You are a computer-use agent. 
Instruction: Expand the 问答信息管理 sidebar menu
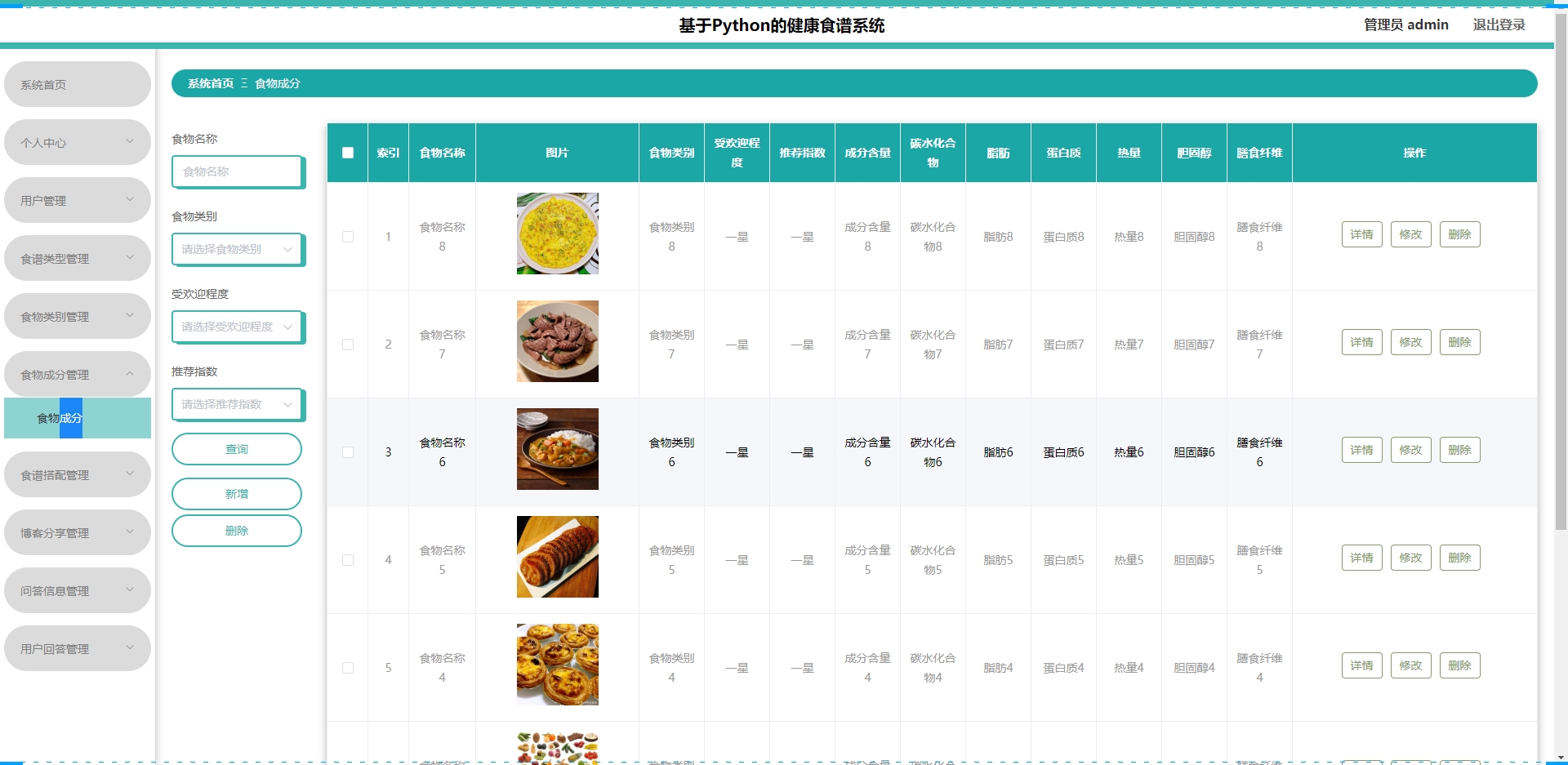click(78, 590)
